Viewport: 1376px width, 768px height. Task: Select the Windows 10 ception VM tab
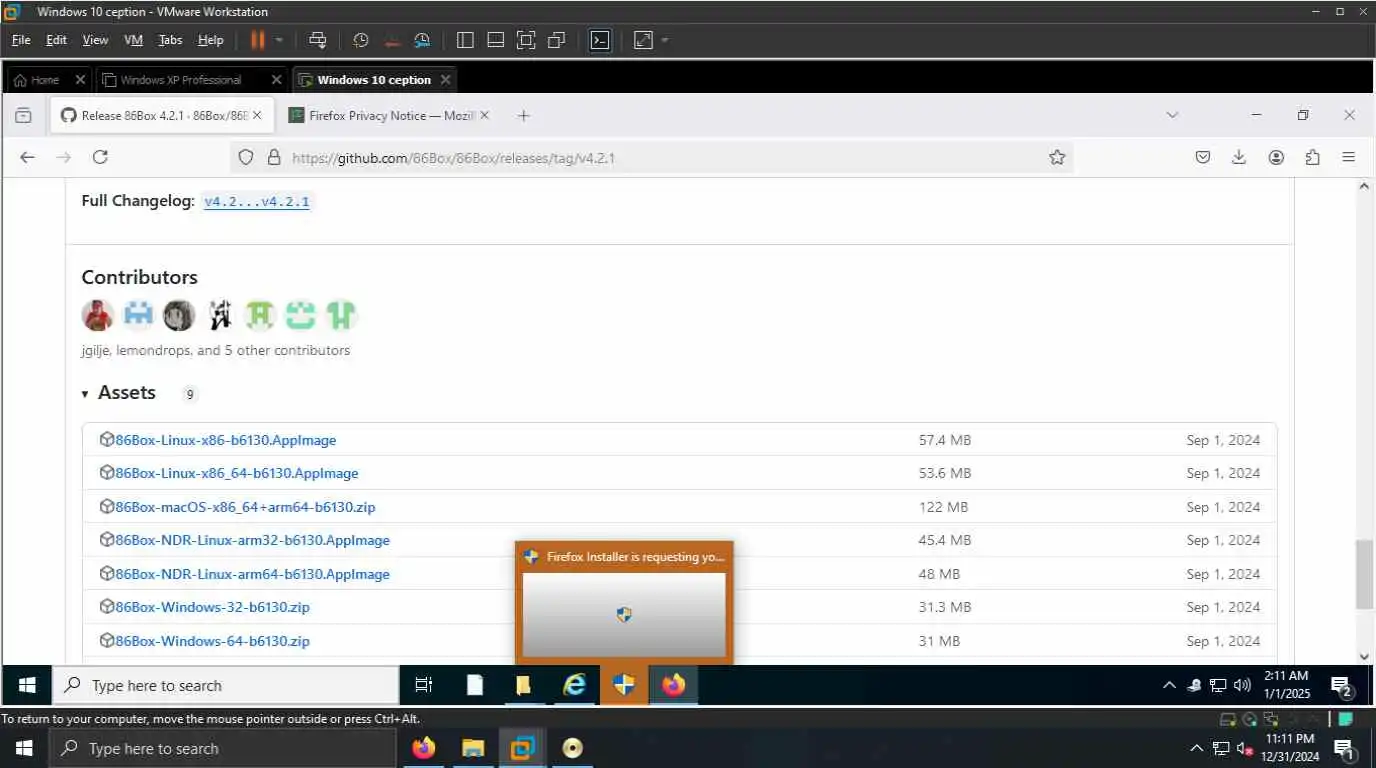coord(374,80)
